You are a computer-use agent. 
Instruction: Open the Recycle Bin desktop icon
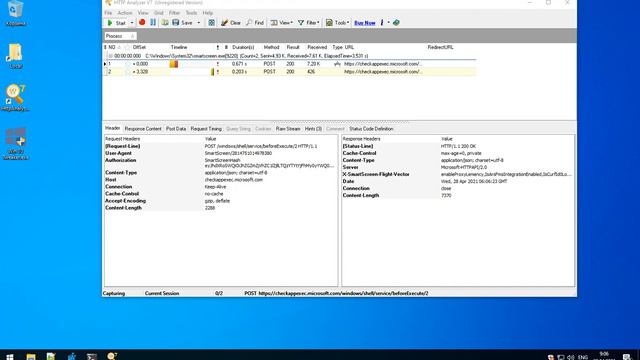[16, 13]
